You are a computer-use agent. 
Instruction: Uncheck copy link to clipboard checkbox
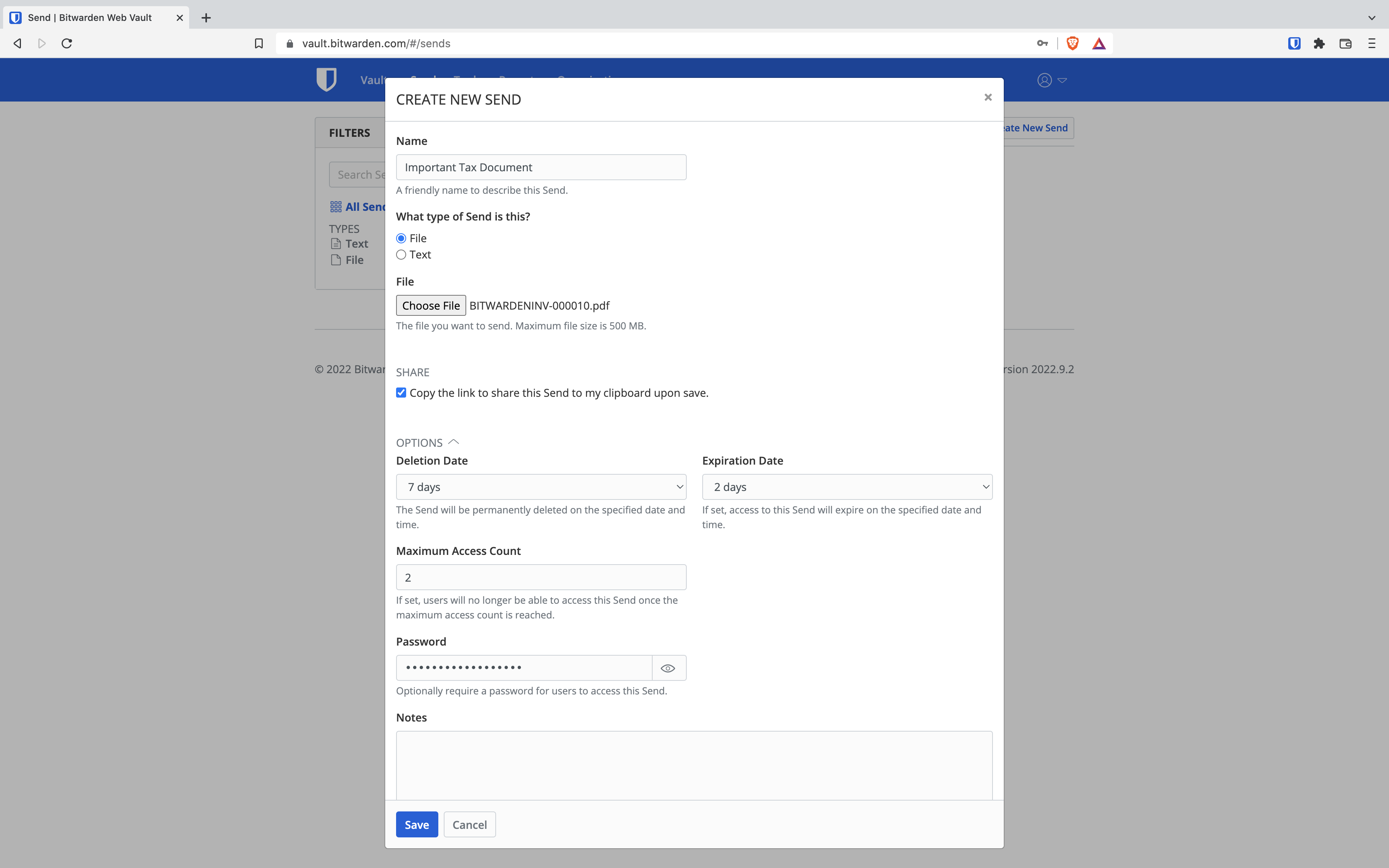(401, 393)
